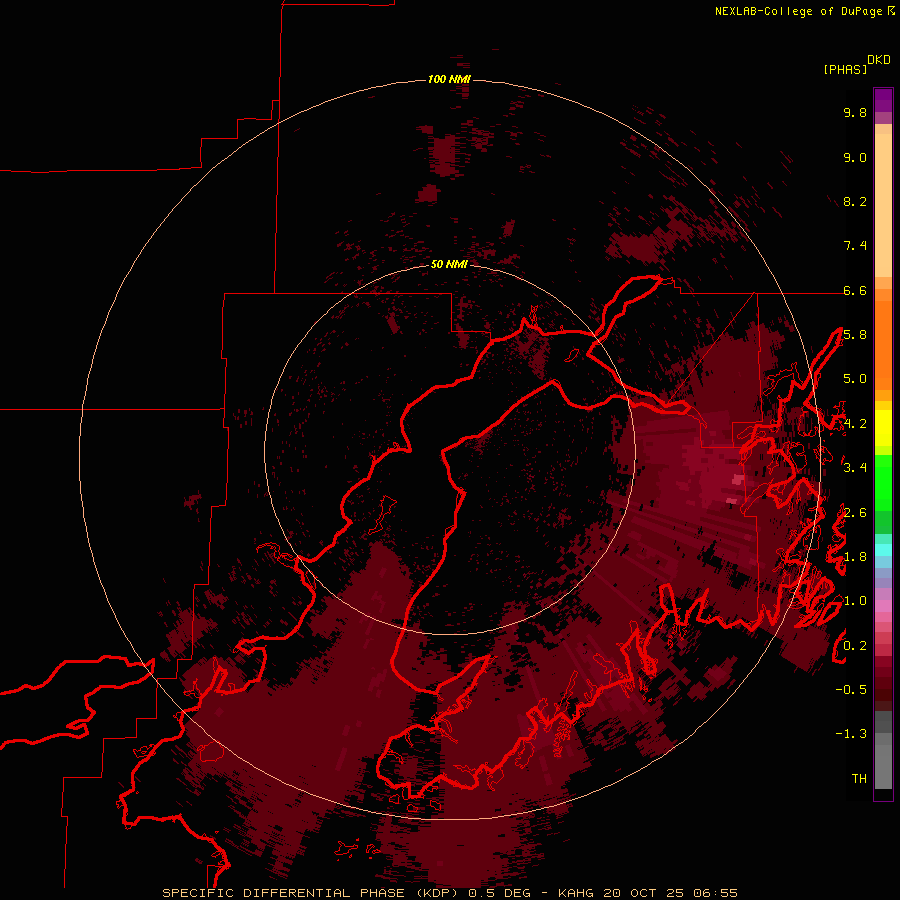Viewport: 900px width, 900px height.
Task: Click the yellow segment of the color bar
Action: pos(883,428)
